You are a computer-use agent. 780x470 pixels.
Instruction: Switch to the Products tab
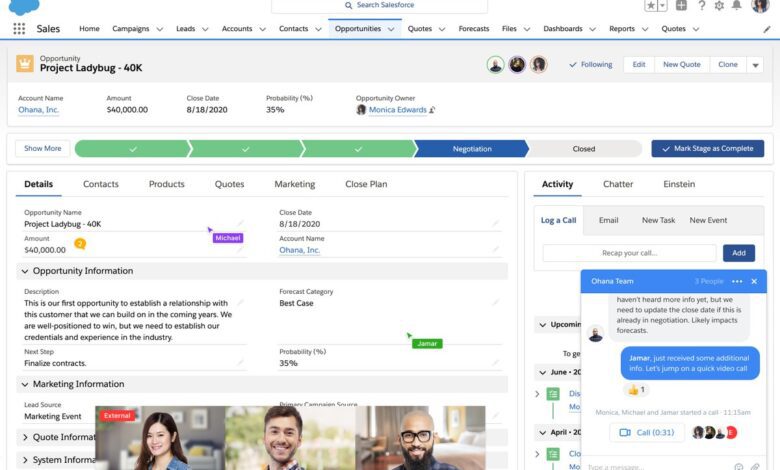[x=167, y=184]
